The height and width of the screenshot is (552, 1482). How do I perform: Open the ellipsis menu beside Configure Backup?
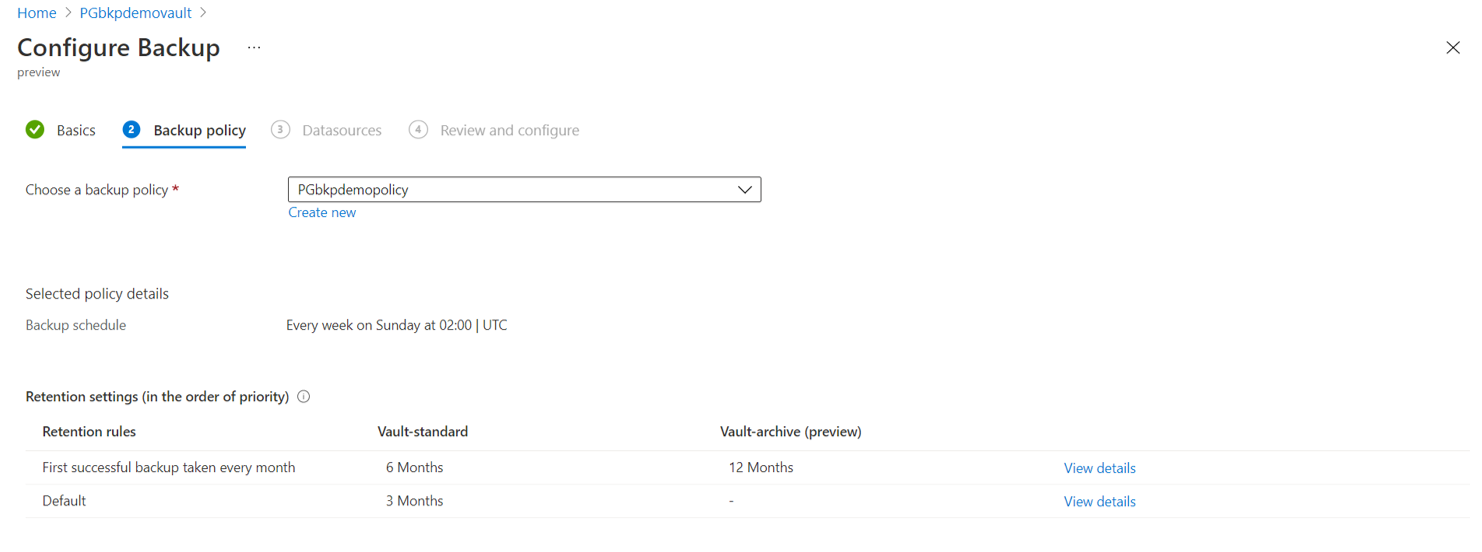click(x=254, y=48)
